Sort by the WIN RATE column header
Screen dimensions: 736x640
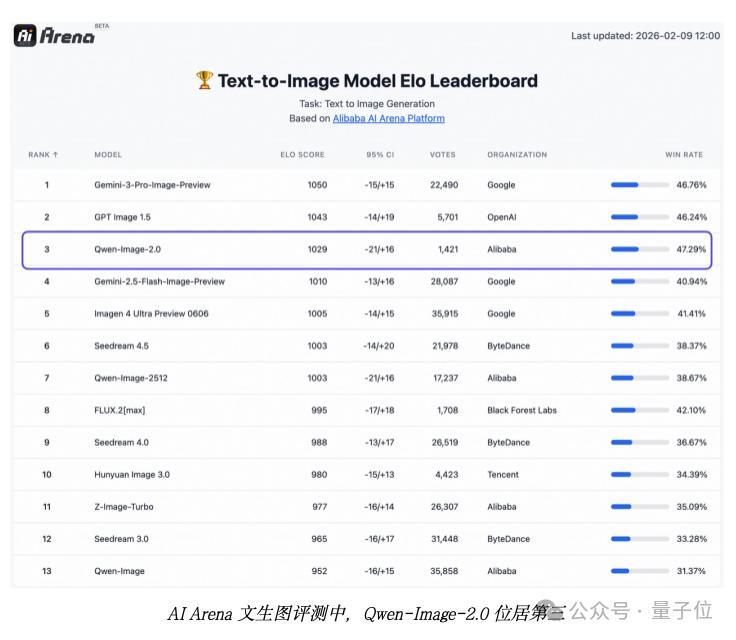click(x=684, y=155)
